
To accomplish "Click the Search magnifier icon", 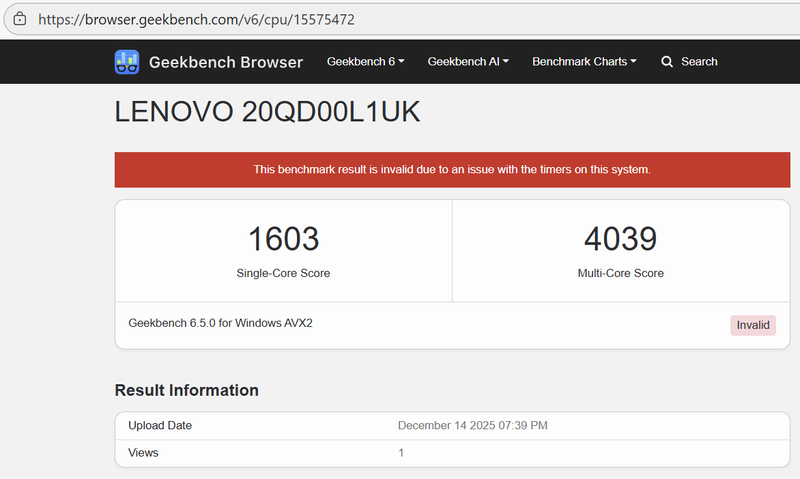I will click(666, 62).
